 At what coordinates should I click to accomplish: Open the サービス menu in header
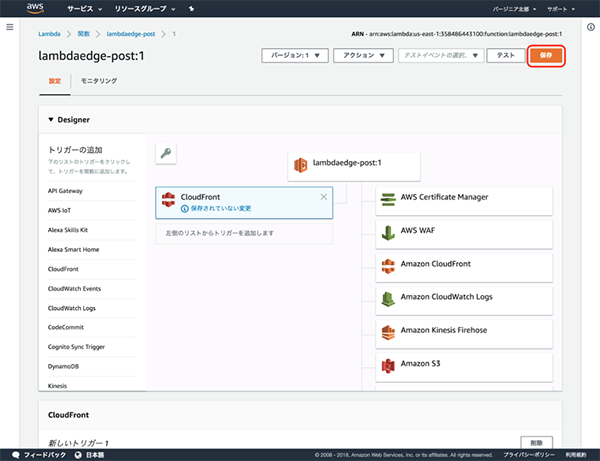point(85,9)
